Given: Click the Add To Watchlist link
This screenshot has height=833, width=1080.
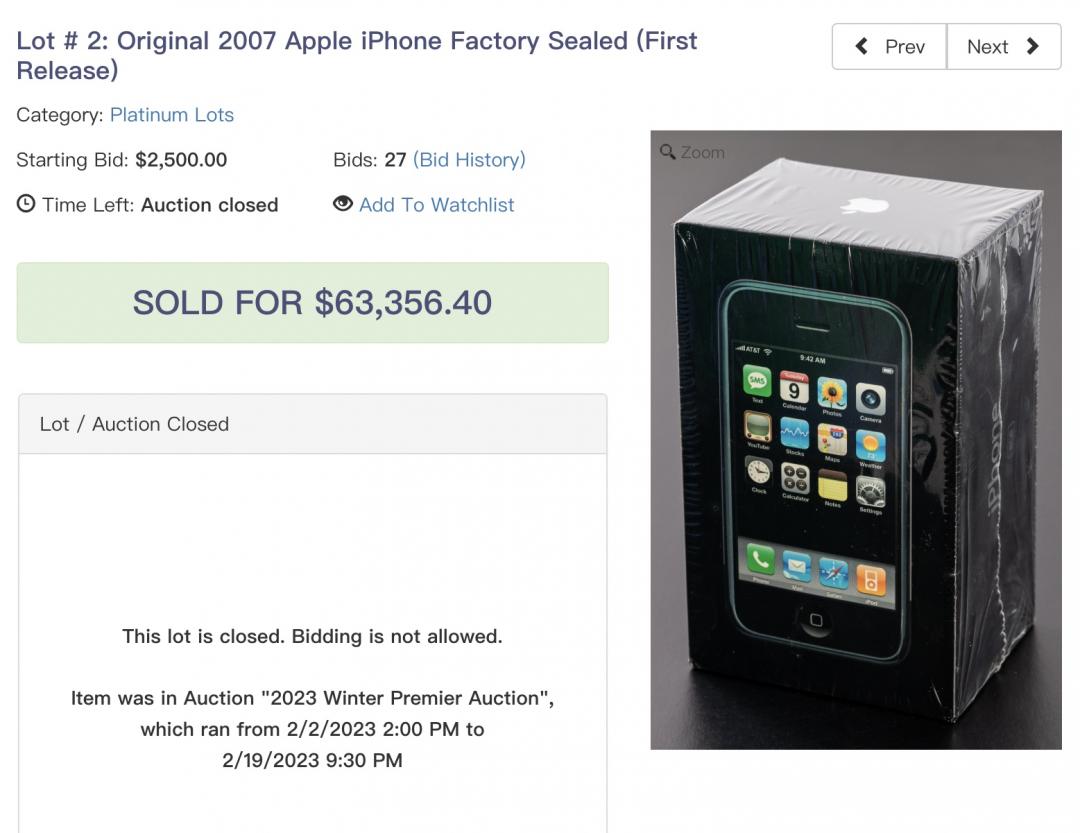Looking at the screenshot, I should tap(436, 205).
